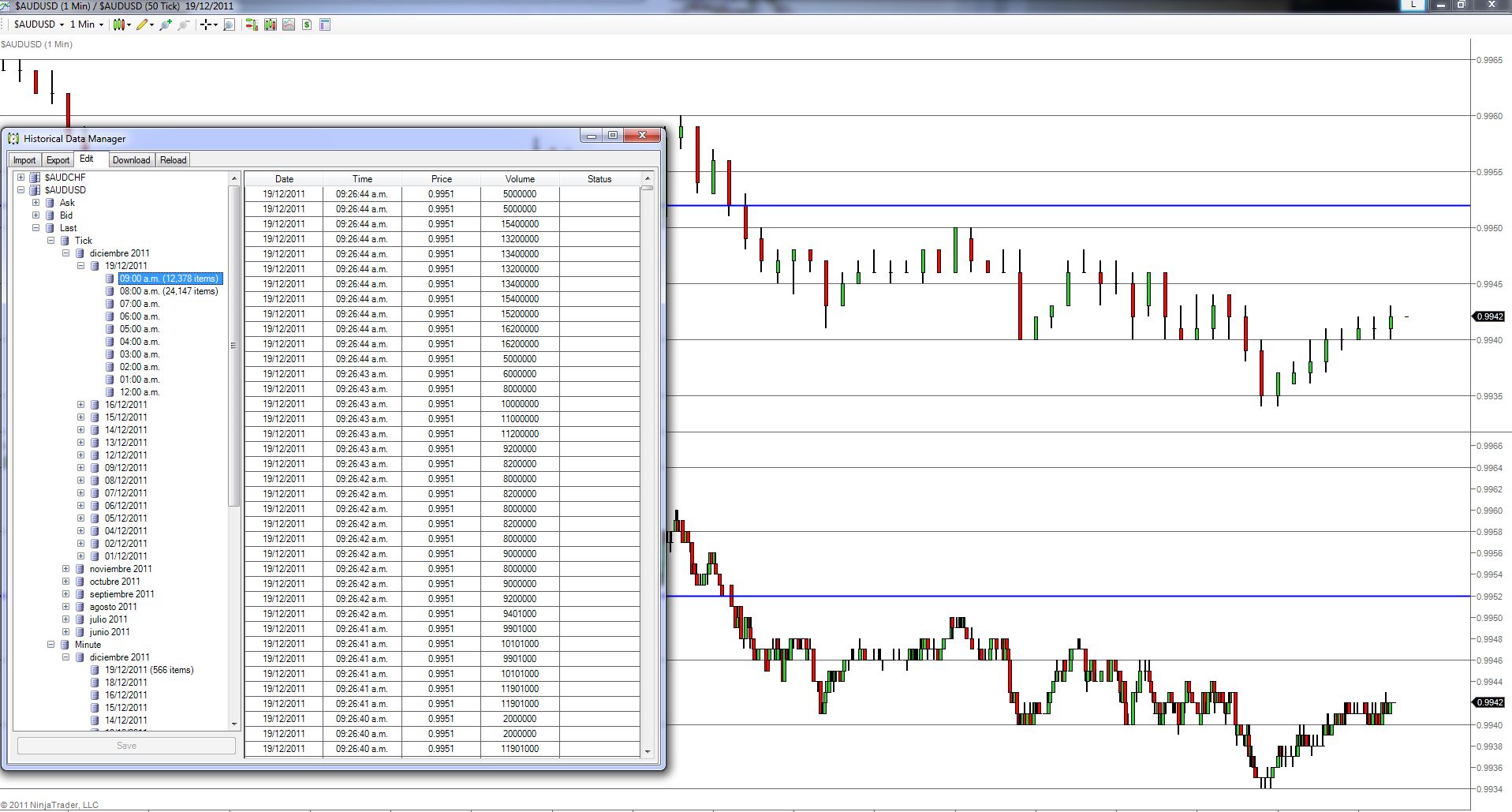Viewport: 1512px width, 812px height.
Task: Click the data grid scroll up arrow
Action: point(648,178)
